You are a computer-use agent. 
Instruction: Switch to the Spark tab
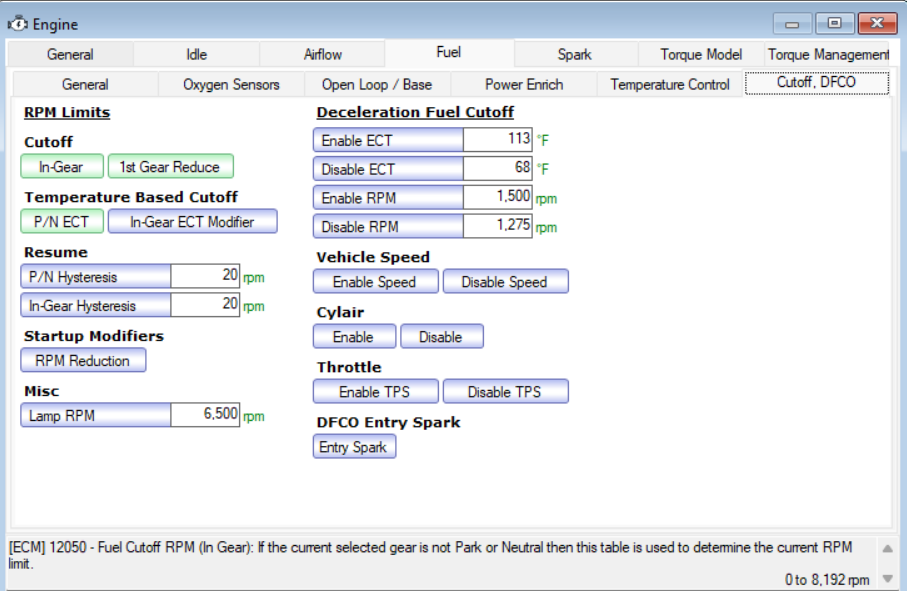[x=574, y=54]
